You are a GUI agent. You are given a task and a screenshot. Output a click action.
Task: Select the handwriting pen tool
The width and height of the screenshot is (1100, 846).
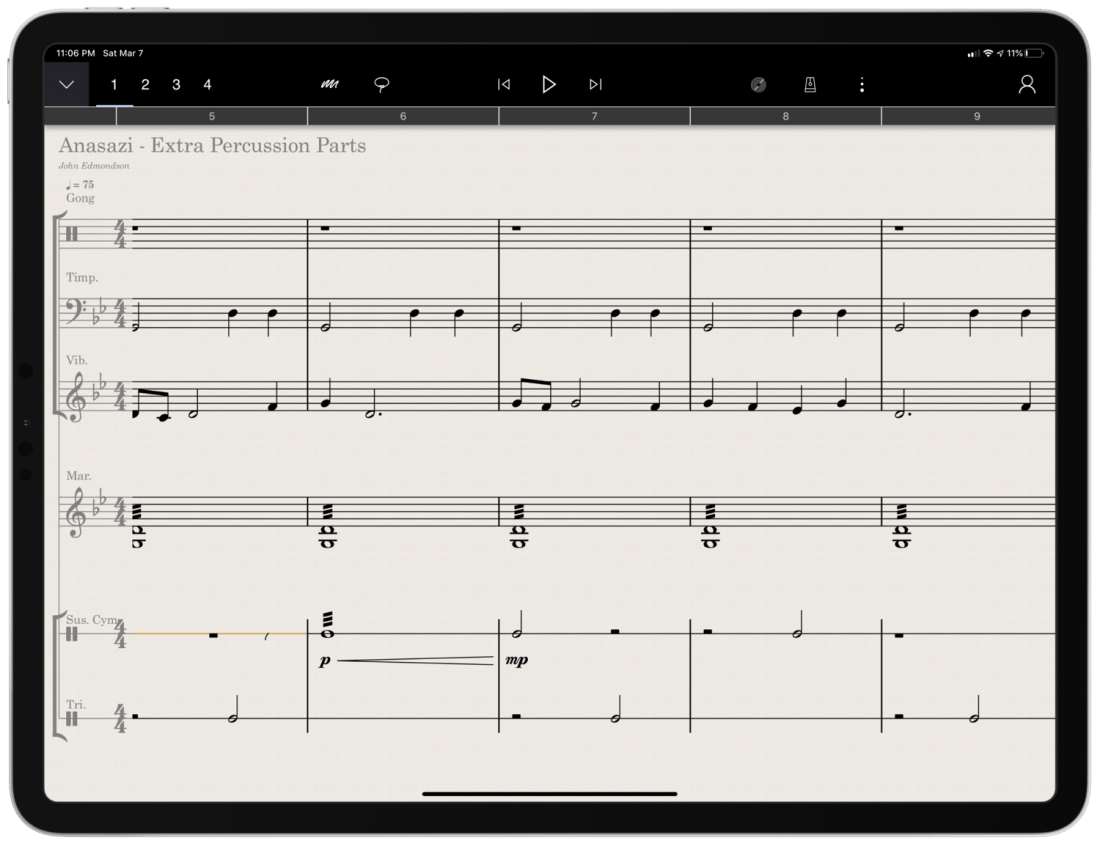click(329, 85)
